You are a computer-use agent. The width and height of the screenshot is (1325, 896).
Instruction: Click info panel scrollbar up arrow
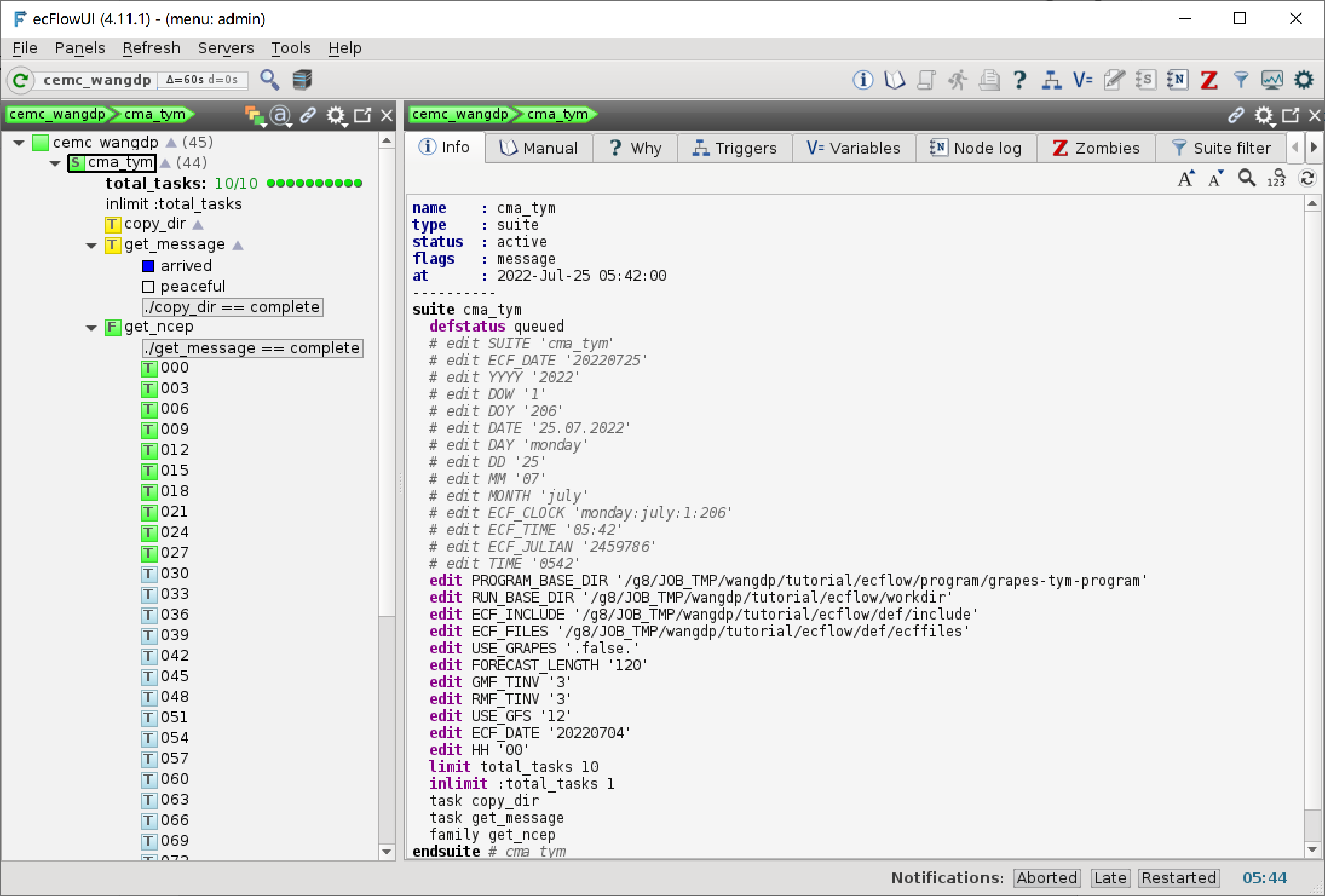coord(1312,204)
